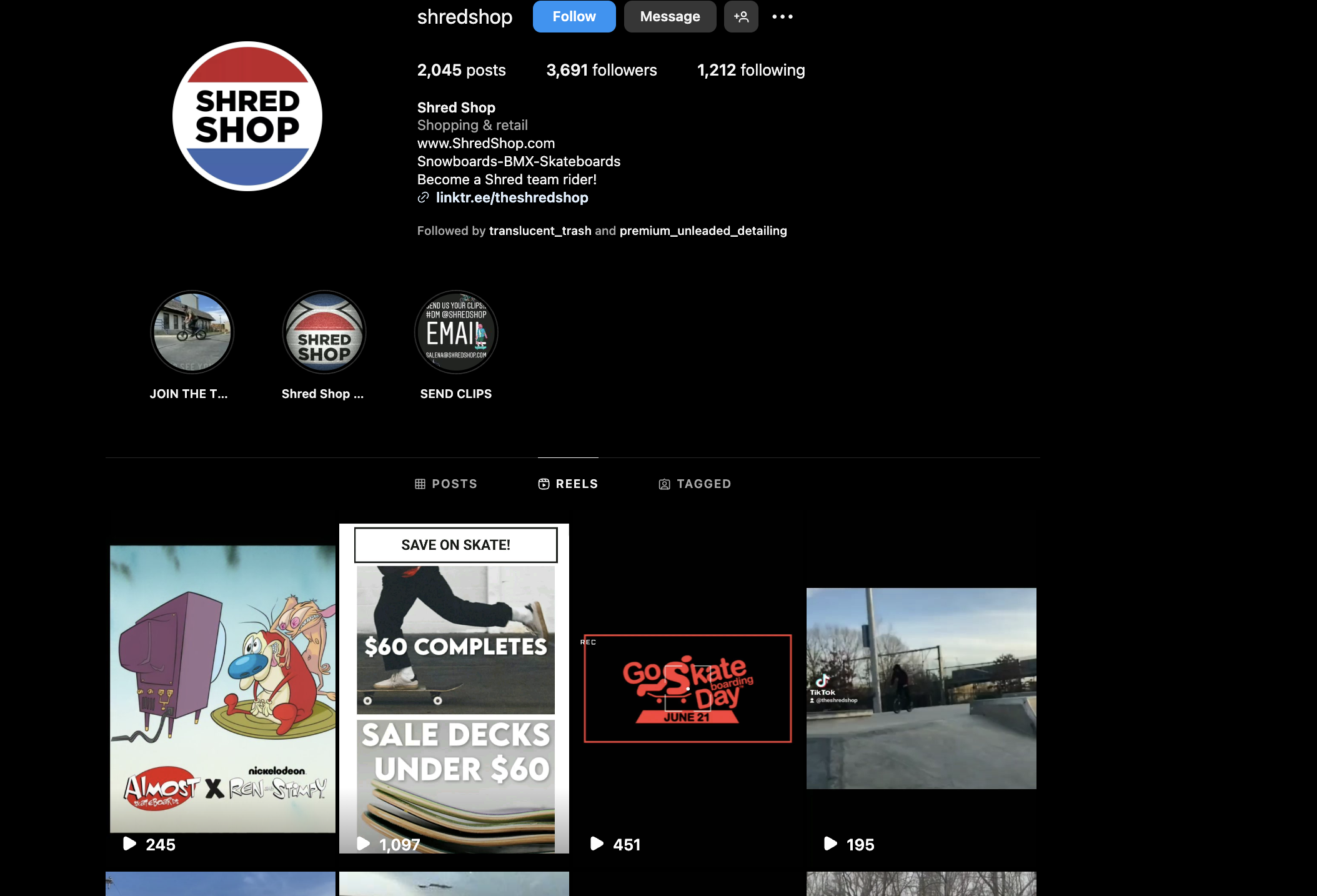Click the Snowboards-BMX-Skateboards bio line
The image size is (1317, 896).
coord(519,161)
